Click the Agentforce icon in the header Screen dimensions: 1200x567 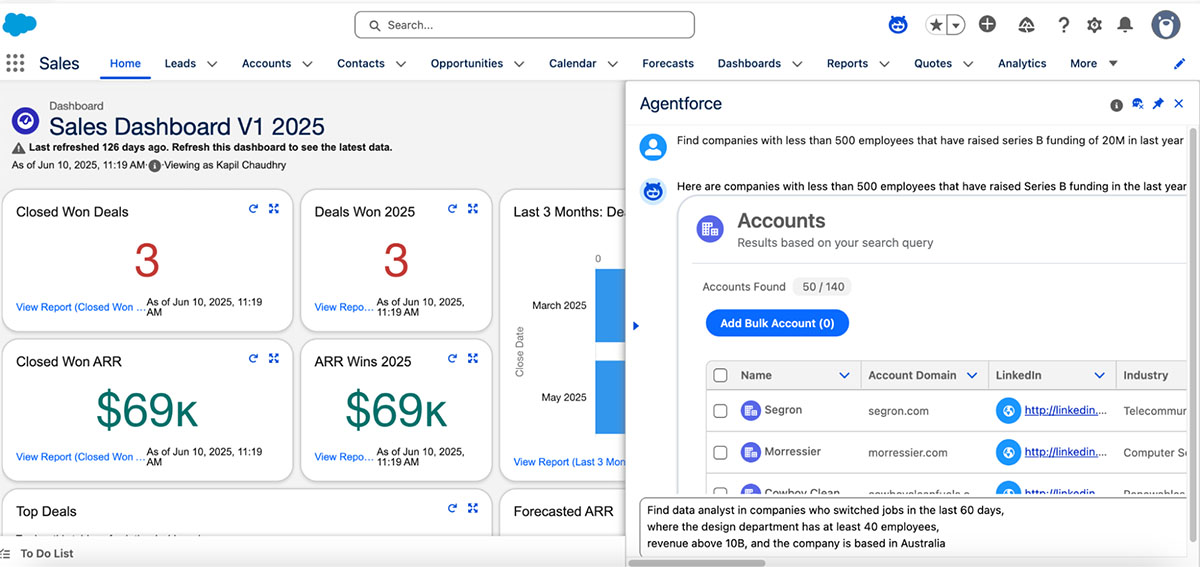pos(898,25)
